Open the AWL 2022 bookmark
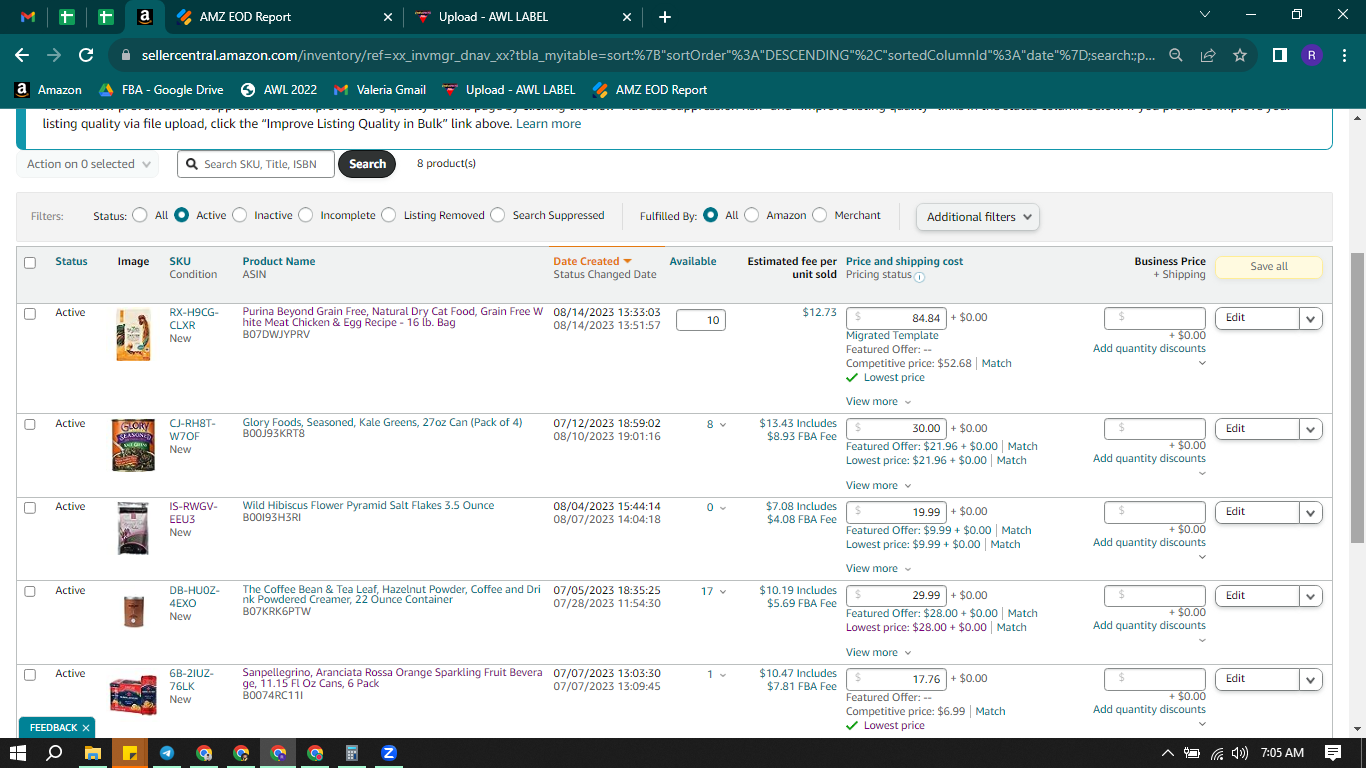The width and height of the screenshot is (1366, 768). [x=280, y=90]
